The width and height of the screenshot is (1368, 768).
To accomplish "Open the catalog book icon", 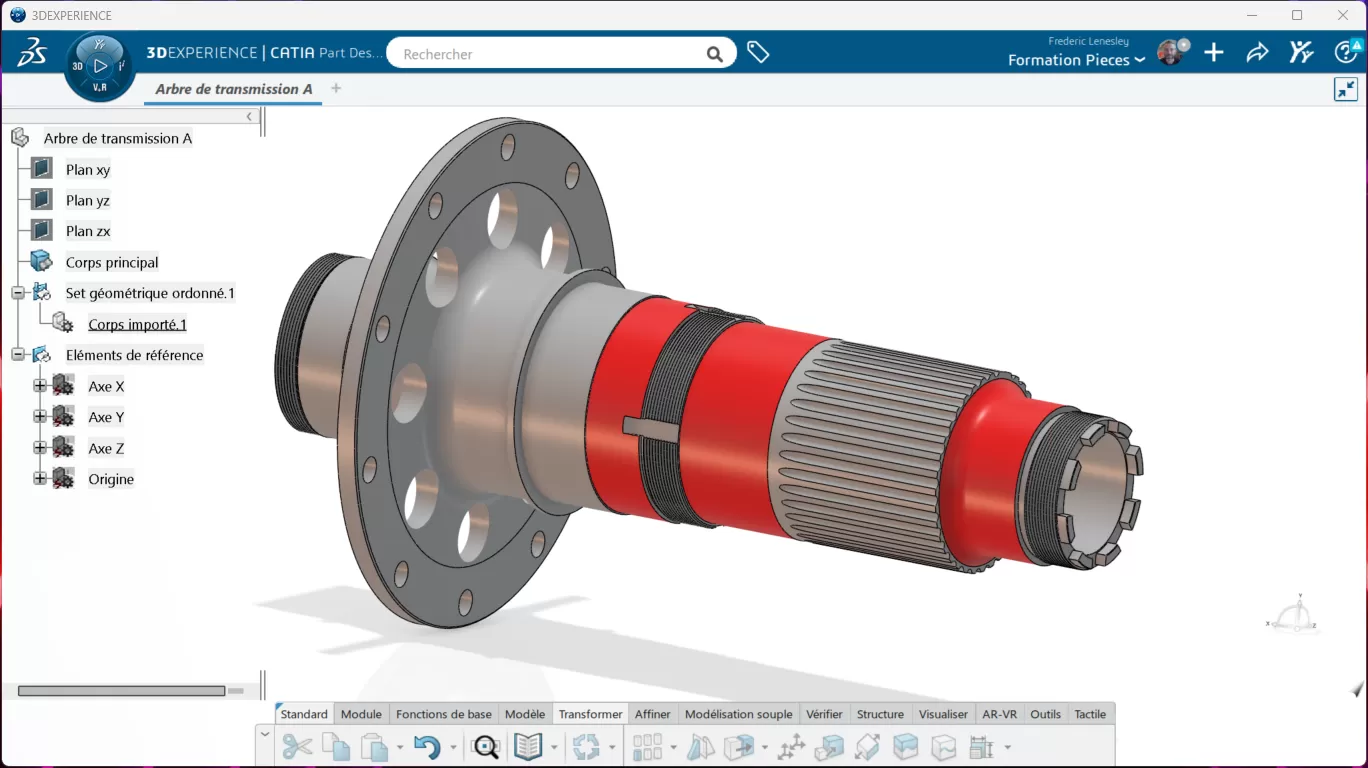I will click(x=528, y=746).
